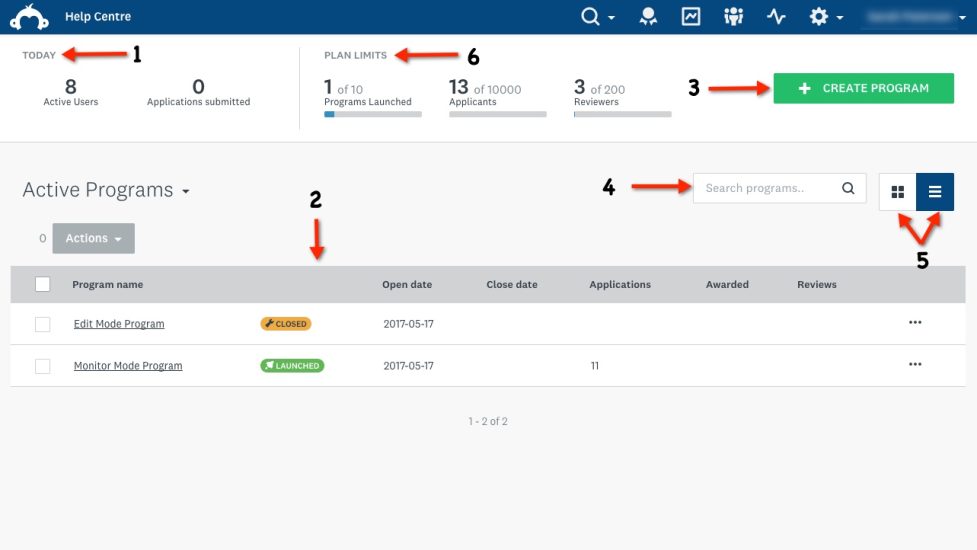
Task: Check the Monitor Mode Program checkbox
Action: click(x=42, y=366)
